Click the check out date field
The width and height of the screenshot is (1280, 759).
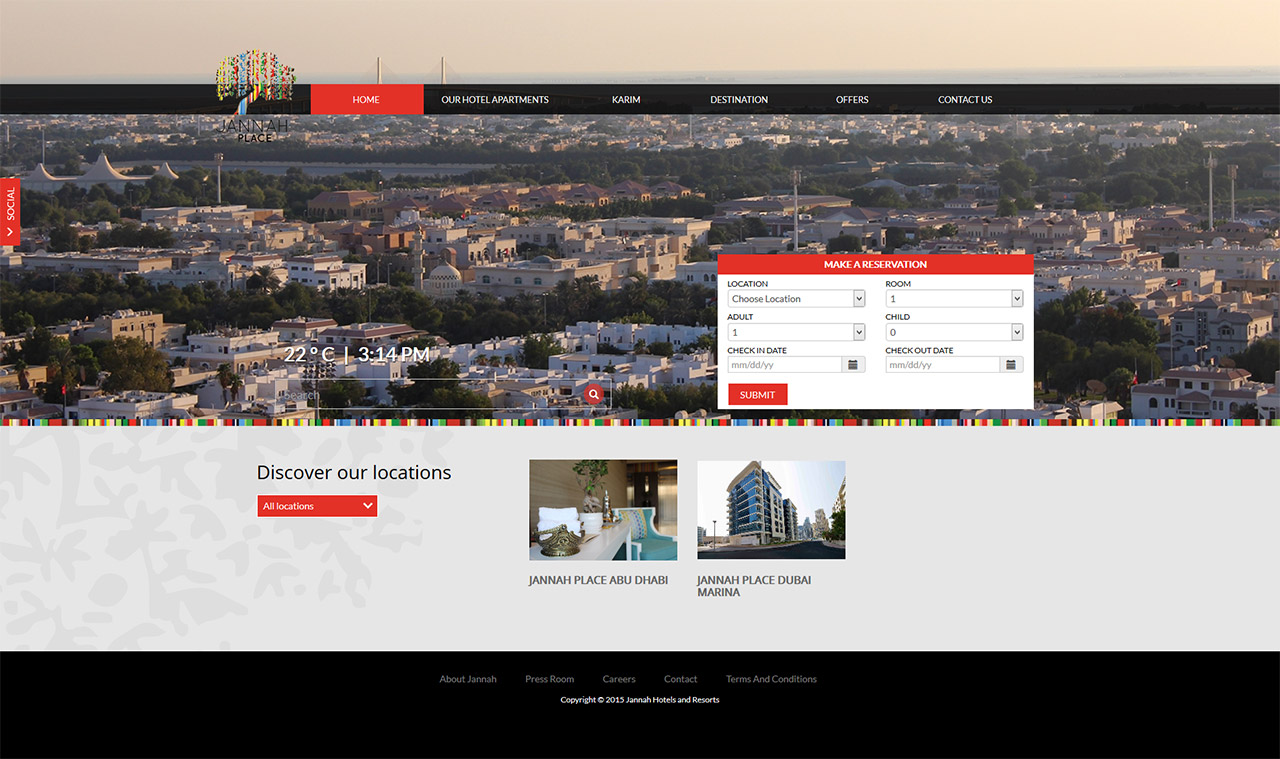942,365
